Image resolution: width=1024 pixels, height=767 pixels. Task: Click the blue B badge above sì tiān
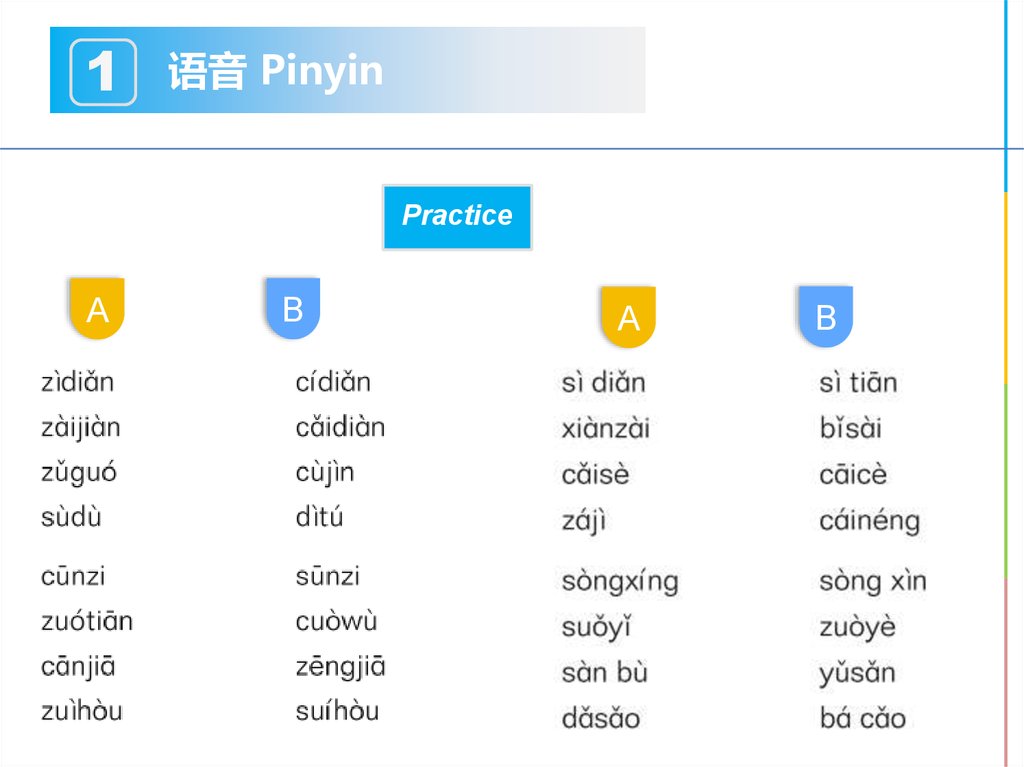coord(825,317)
